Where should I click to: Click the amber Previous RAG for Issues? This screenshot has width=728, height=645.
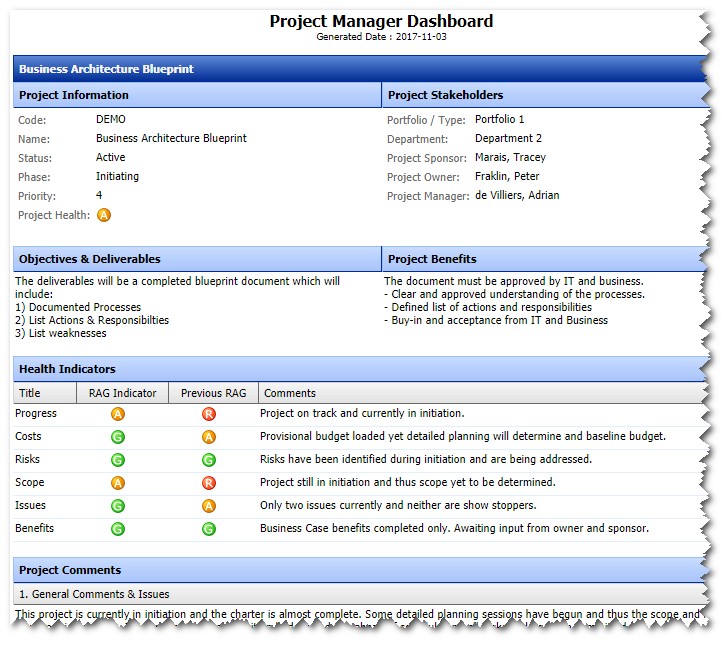209,506
